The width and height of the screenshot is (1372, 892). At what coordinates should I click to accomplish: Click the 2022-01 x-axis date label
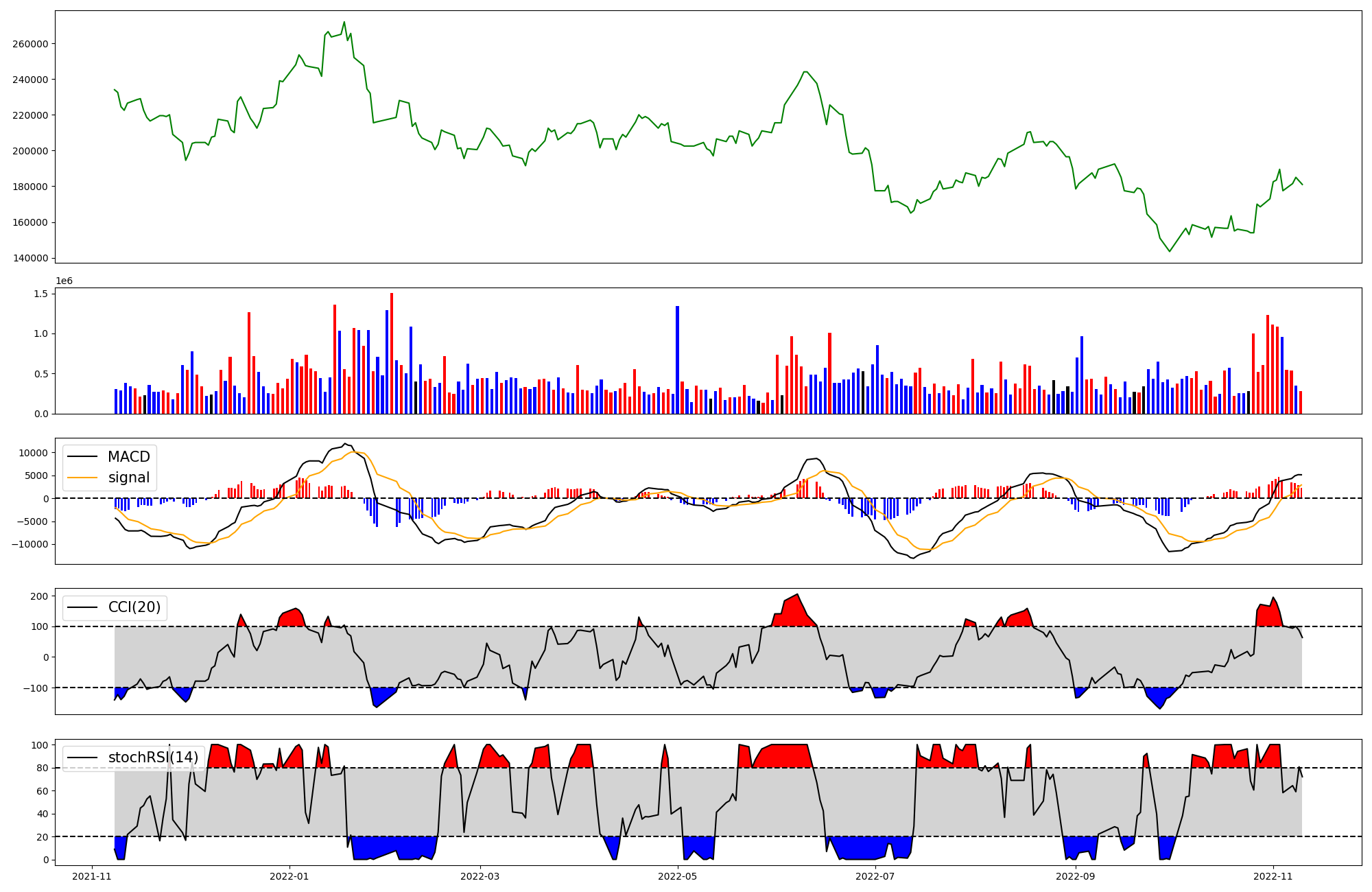pyautogui.click(x=289, y=876)
